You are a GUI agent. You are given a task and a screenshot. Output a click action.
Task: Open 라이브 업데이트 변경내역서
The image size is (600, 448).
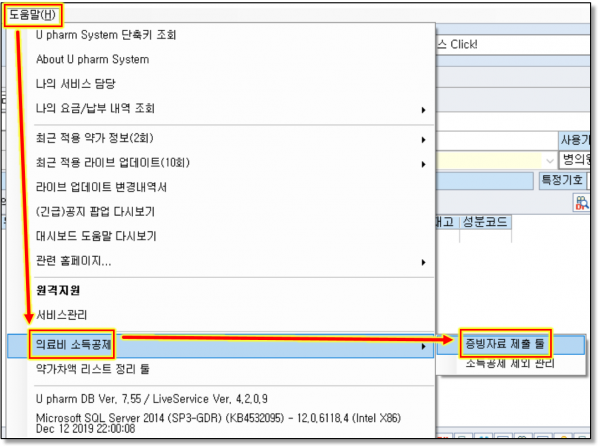[101, 187]
